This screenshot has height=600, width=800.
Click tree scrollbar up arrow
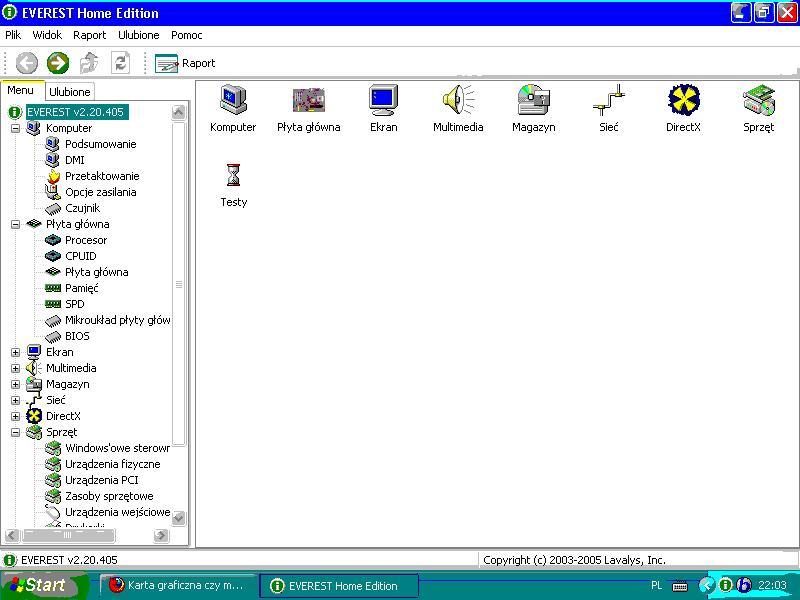point(179,112)
